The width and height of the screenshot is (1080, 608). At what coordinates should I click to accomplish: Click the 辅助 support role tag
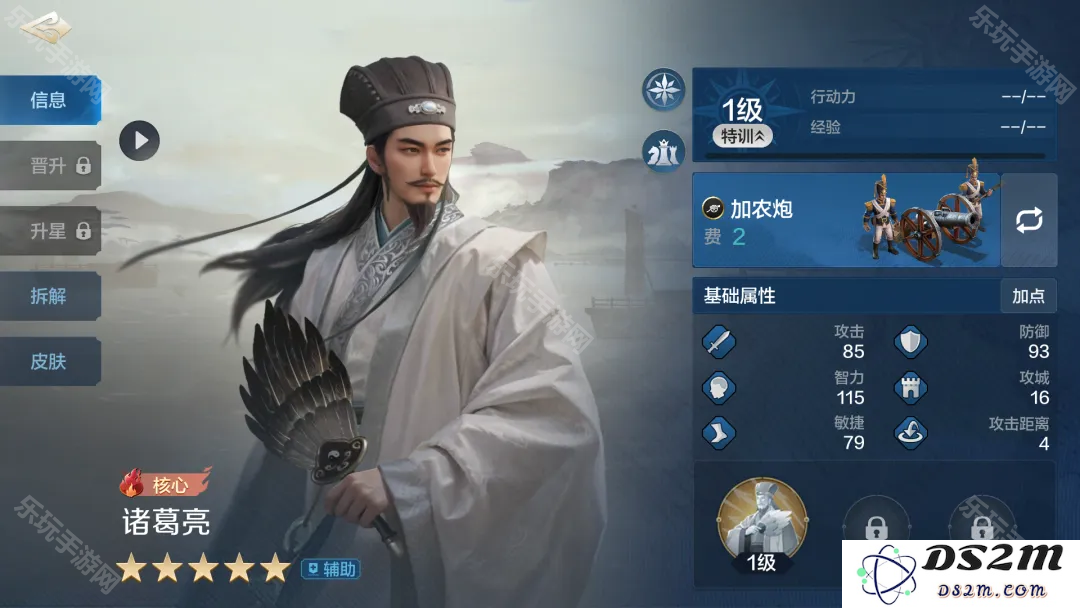tap(331, 569)
